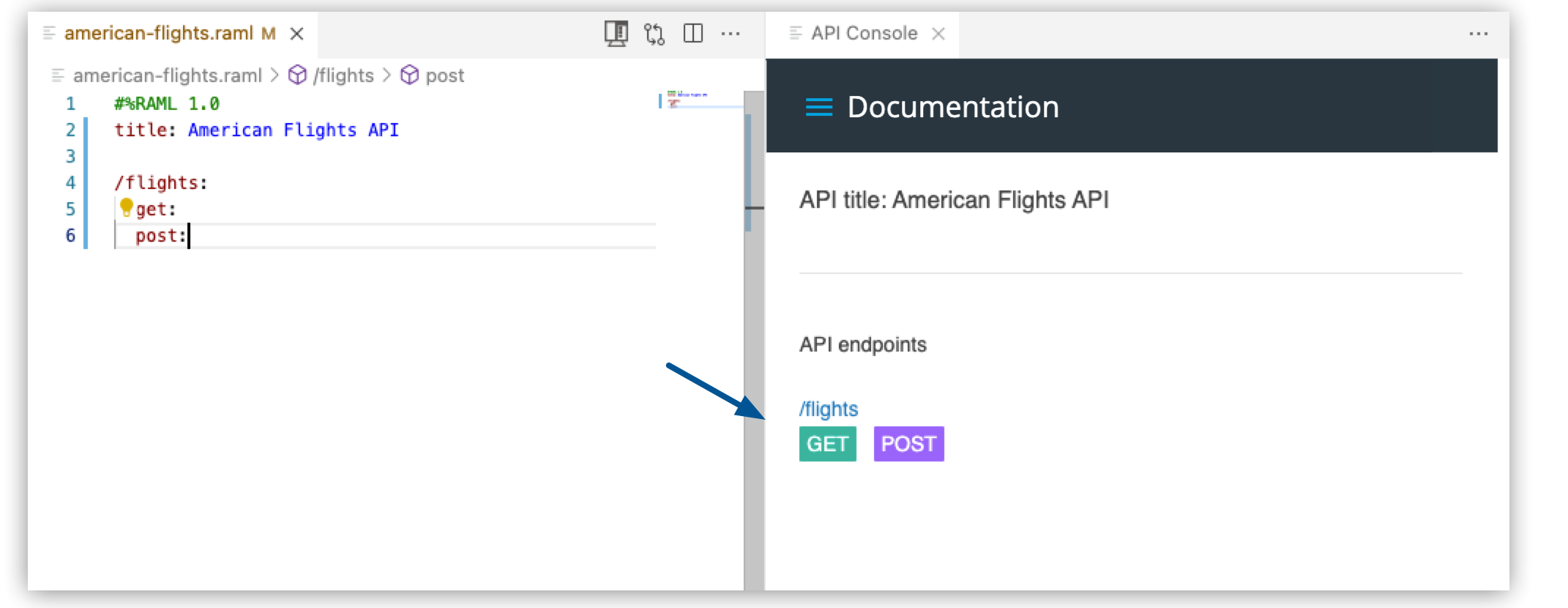1568x608 pixels.
Task: Close the american-flights.raml tab
Action: (296, 34)
